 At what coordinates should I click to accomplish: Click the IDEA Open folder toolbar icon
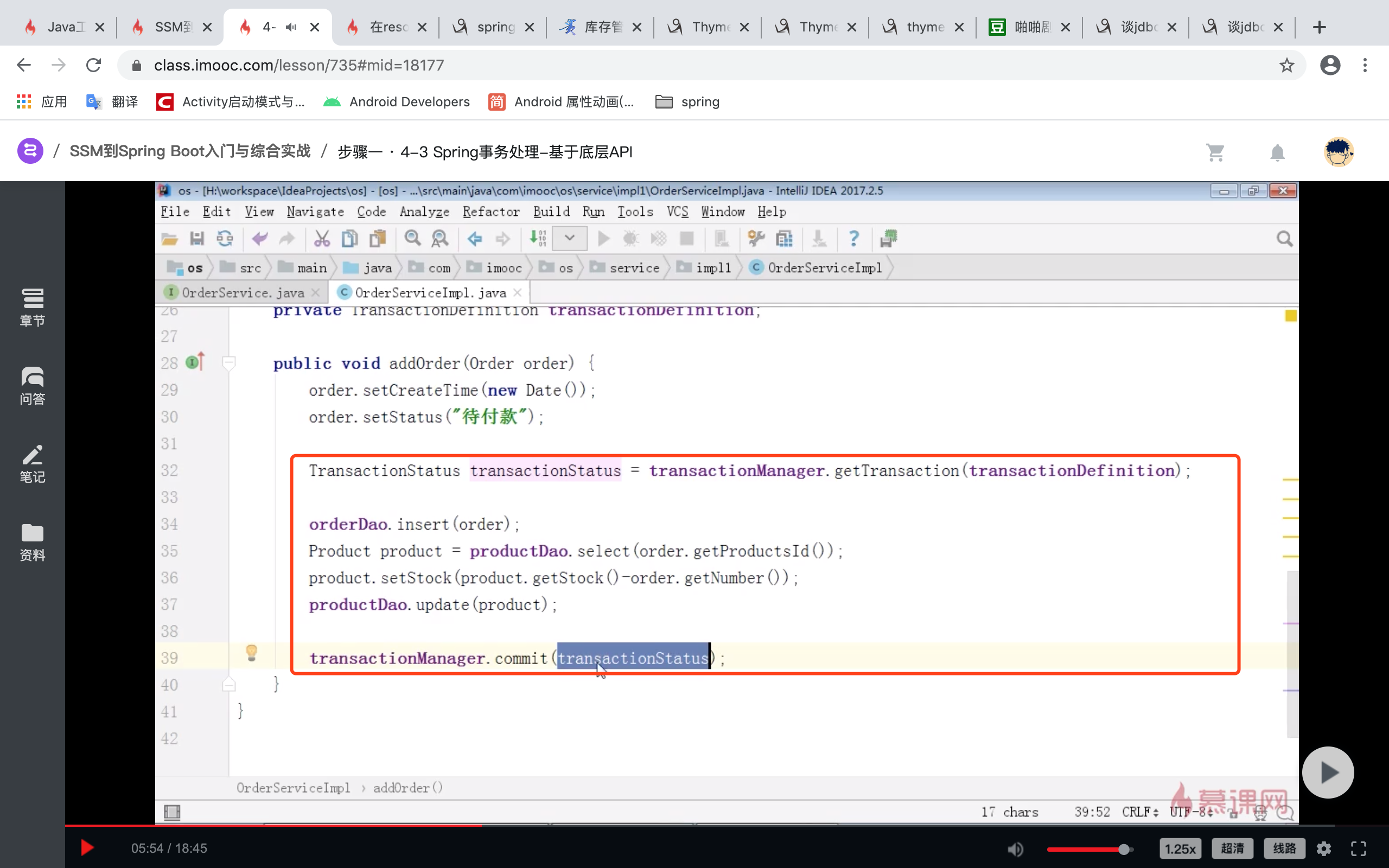point(169,238)
